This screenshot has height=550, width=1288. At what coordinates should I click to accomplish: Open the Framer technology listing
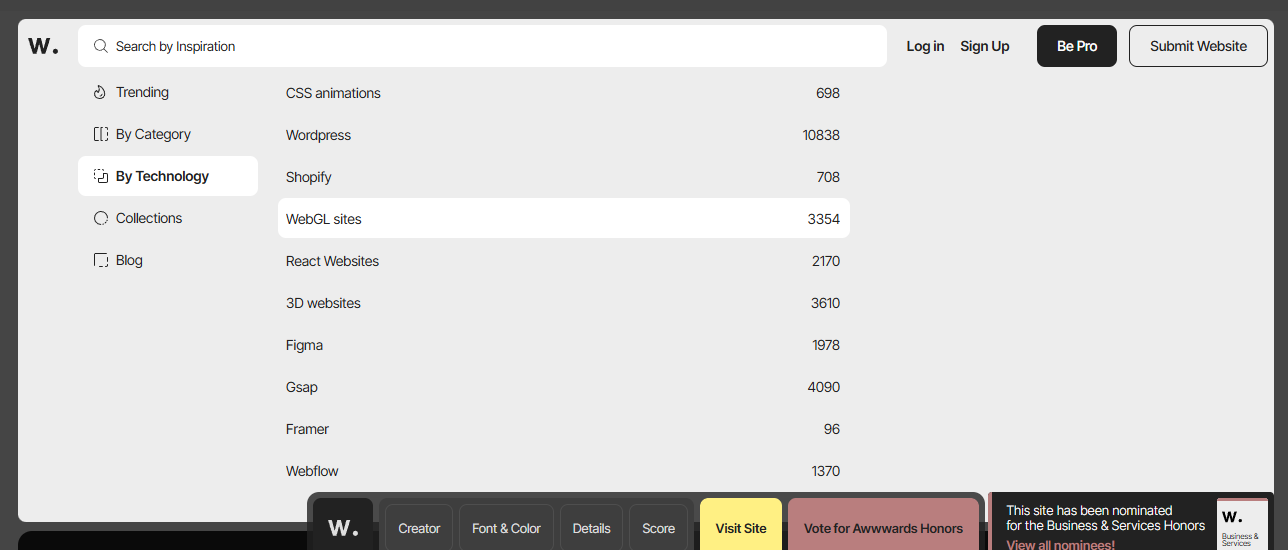(563, 429)
